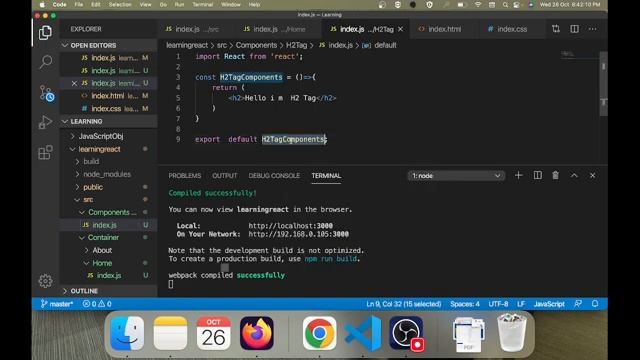The height and width of the screenshot is (360, 640).
Task: Launch Google Chrome from the Dock
Action: pos(319,333)
